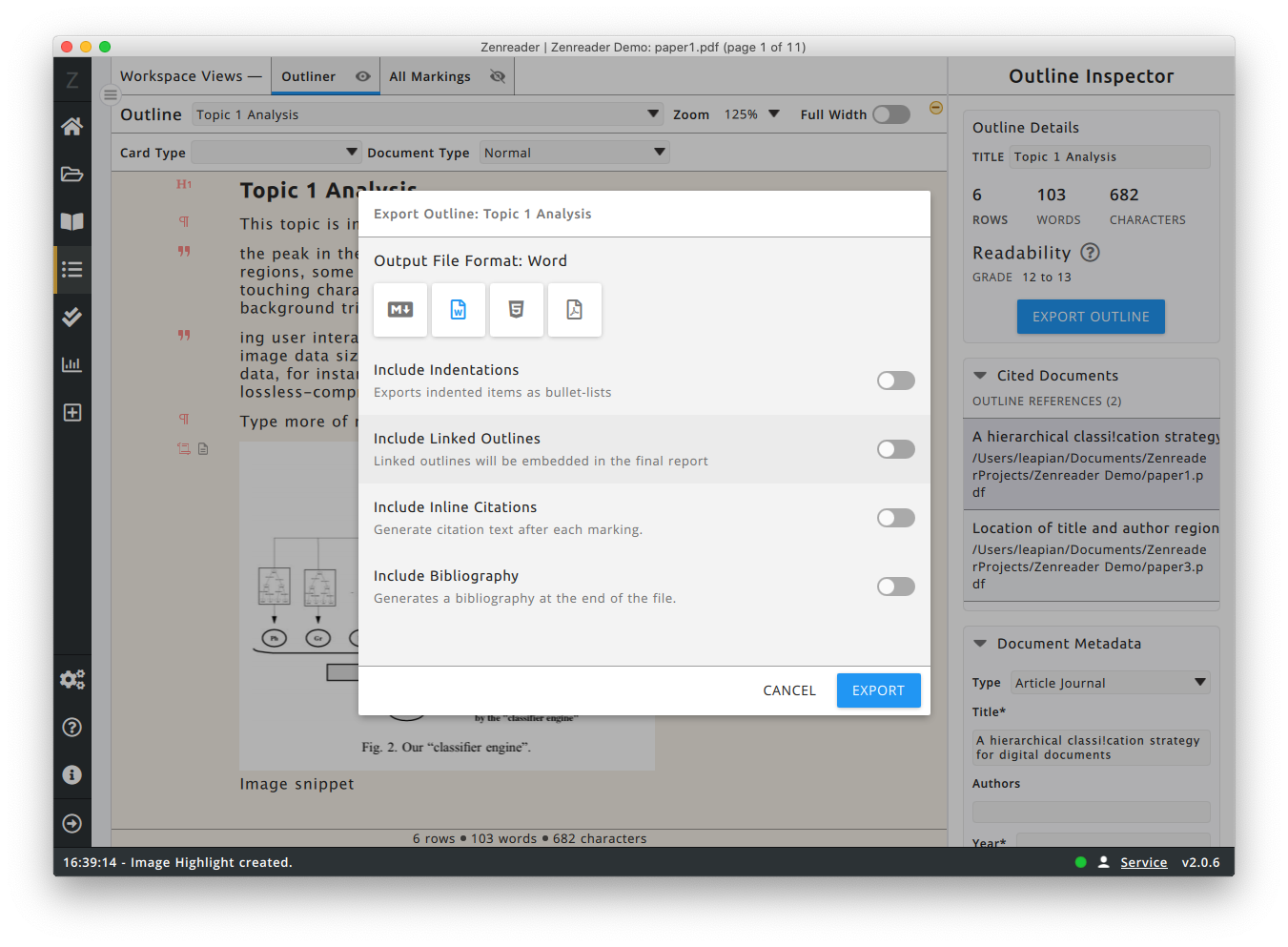Viewport: 1288px width, 947px height.
Task: Click the 'OUTLINE REFERENCES (2)' label
Action: (x=1047, y=401)
